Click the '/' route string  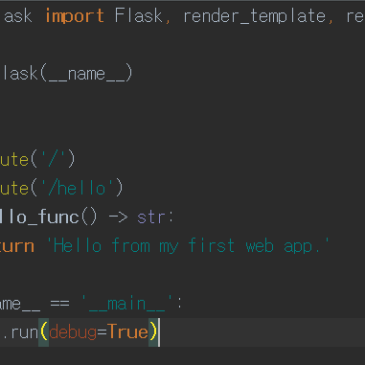[x=53, y=159]
